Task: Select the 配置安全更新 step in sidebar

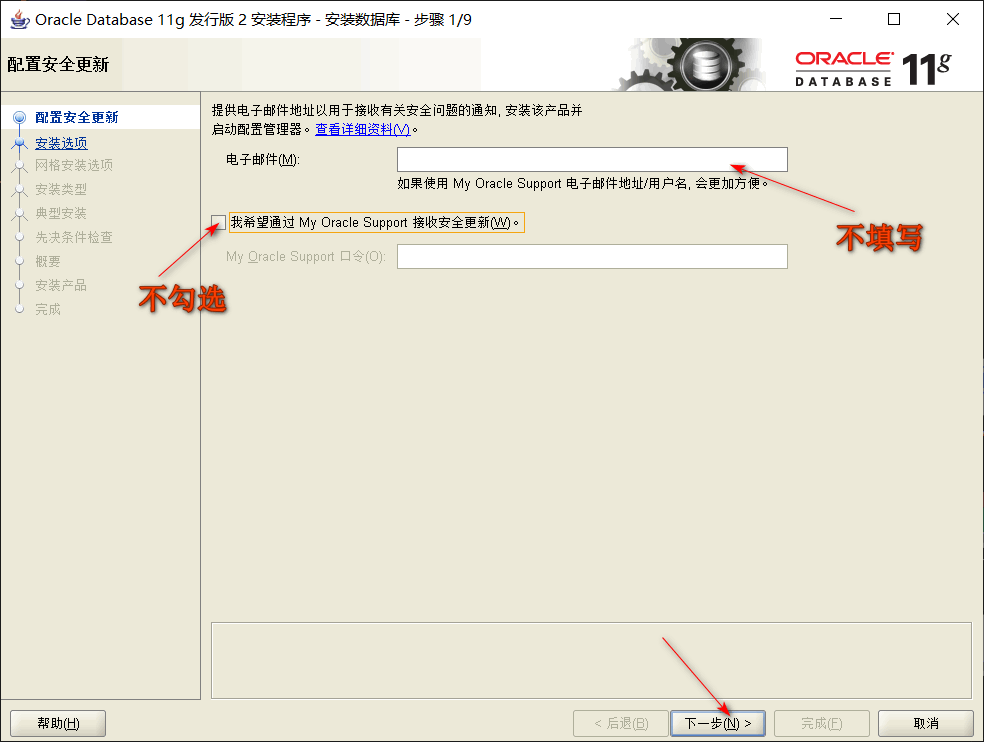Action: pos(77,117)
